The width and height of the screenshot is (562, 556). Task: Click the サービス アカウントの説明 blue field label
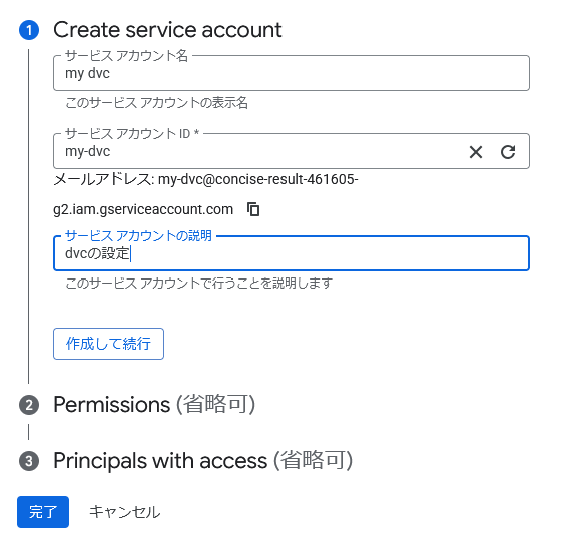pyautogui.click(x=138, y=236)
